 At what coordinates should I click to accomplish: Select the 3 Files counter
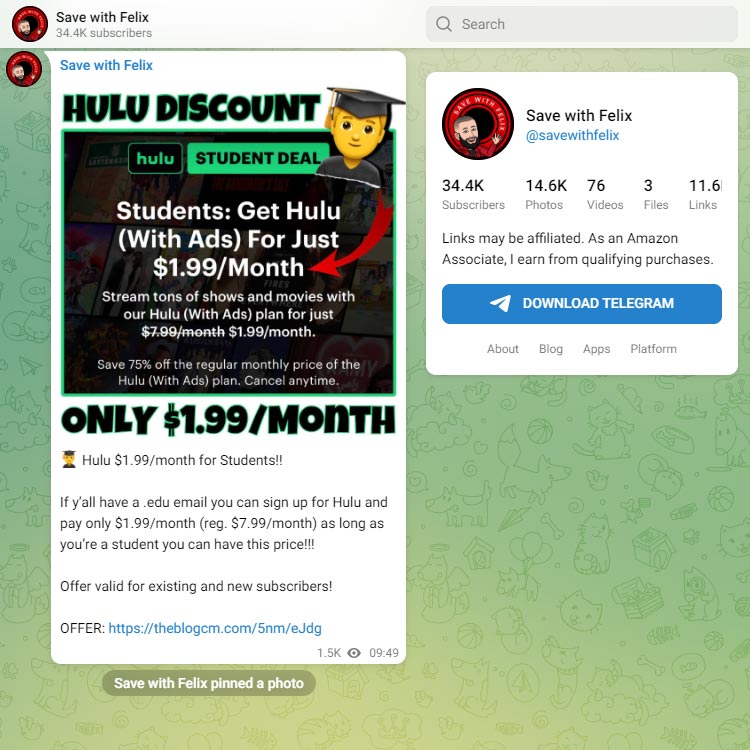click(656, 194)
